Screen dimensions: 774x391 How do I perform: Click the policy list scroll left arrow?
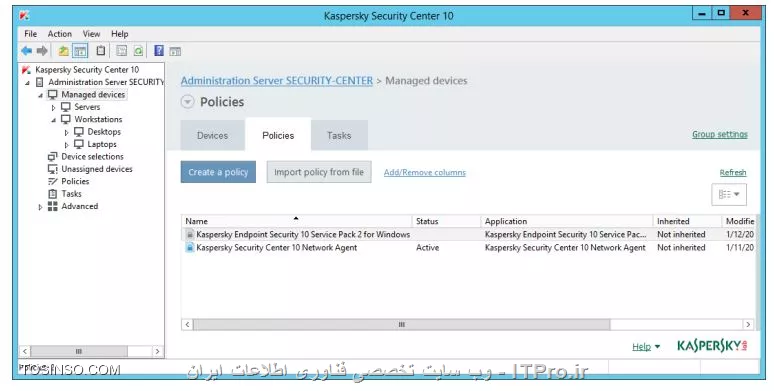coord(187,324)
